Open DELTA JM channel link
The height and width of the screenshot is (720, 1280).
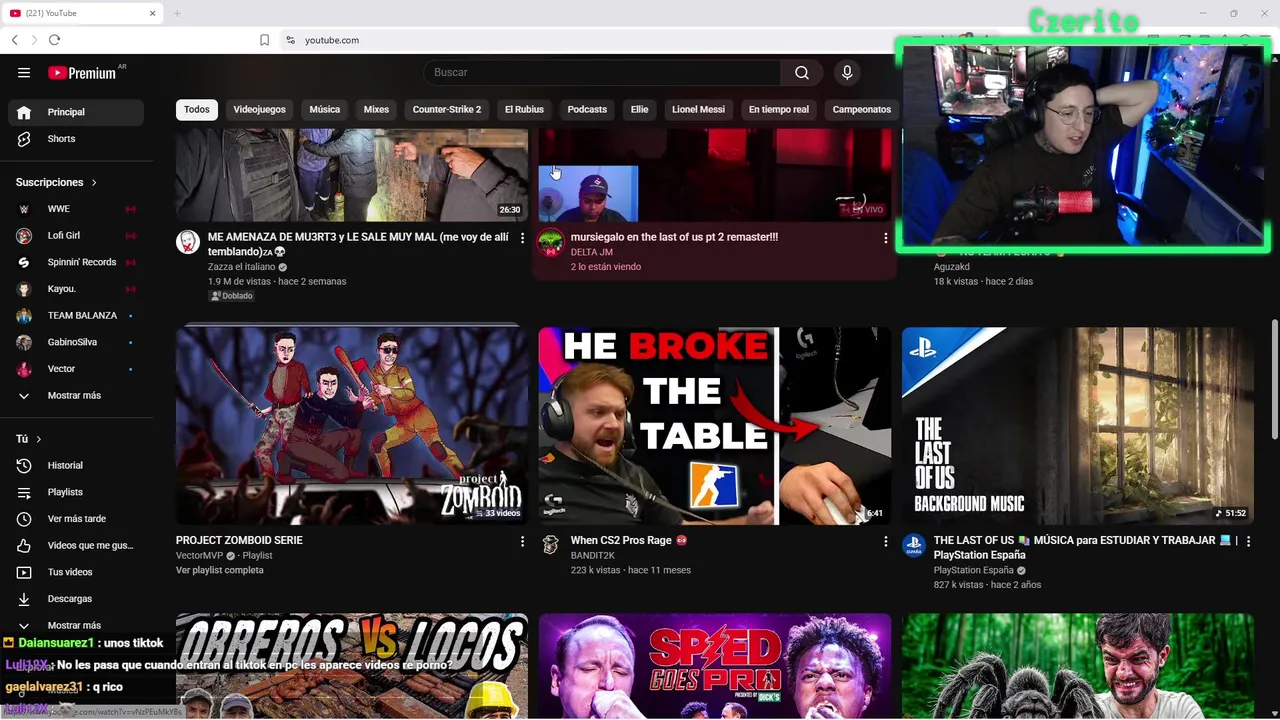tap(591, 252)
